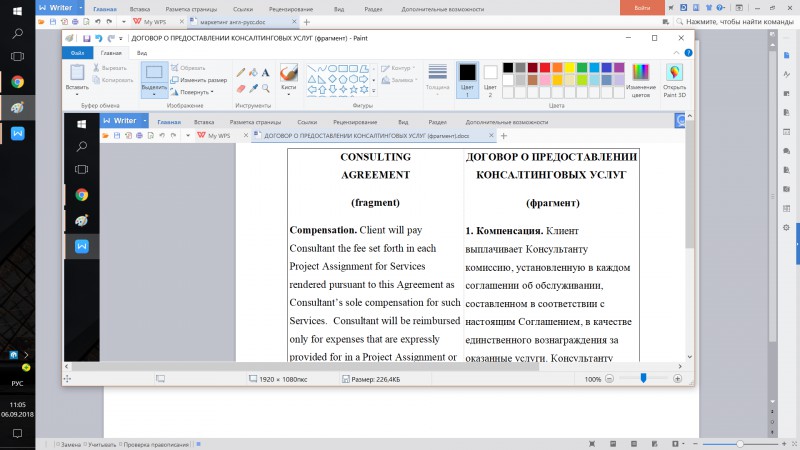Viewport: 800px width, 450px height.
Task: Click the Paste (Вставить) icon
Action: pos(76,73)
